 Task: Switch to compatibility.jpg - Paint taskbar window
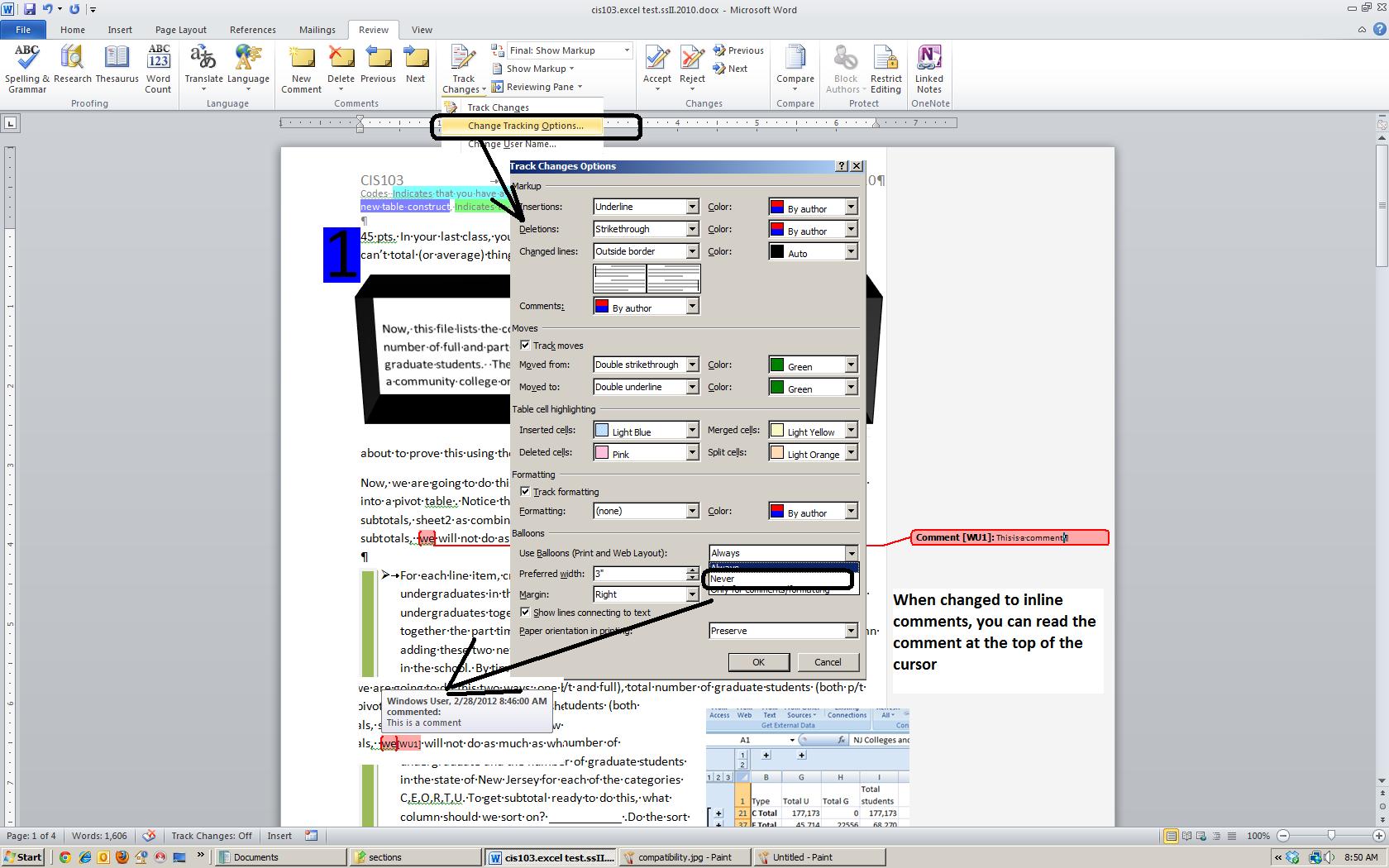685,857
